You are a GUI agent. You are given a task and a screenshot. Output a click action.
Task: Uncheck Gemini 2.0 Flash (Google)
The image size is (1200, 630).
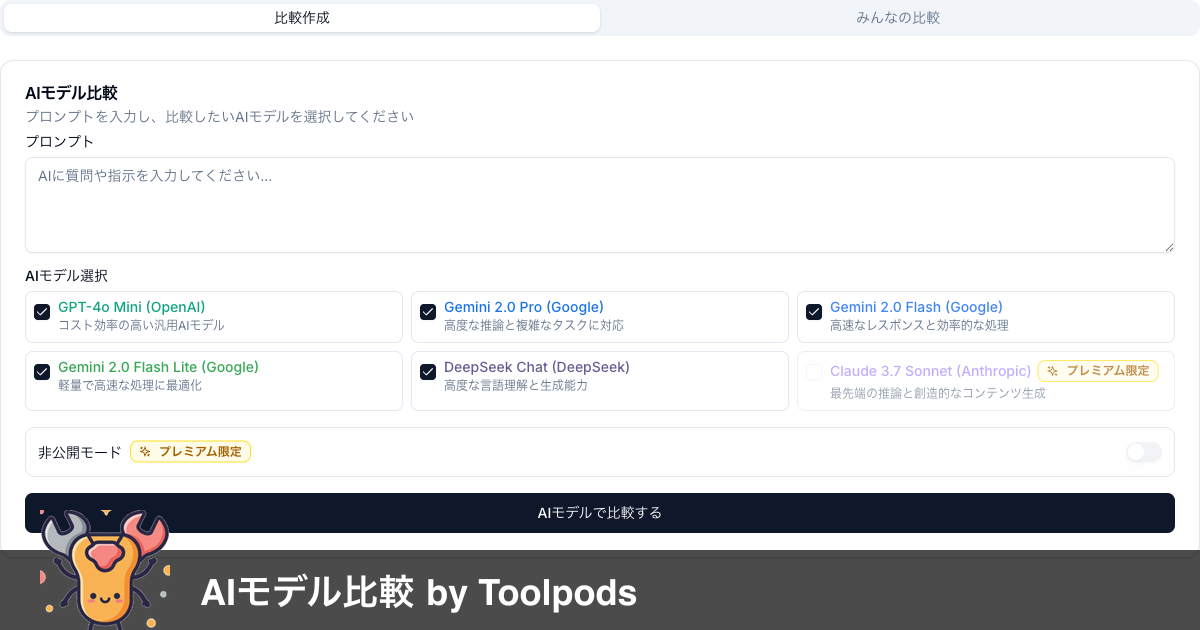tap(814, 312)
